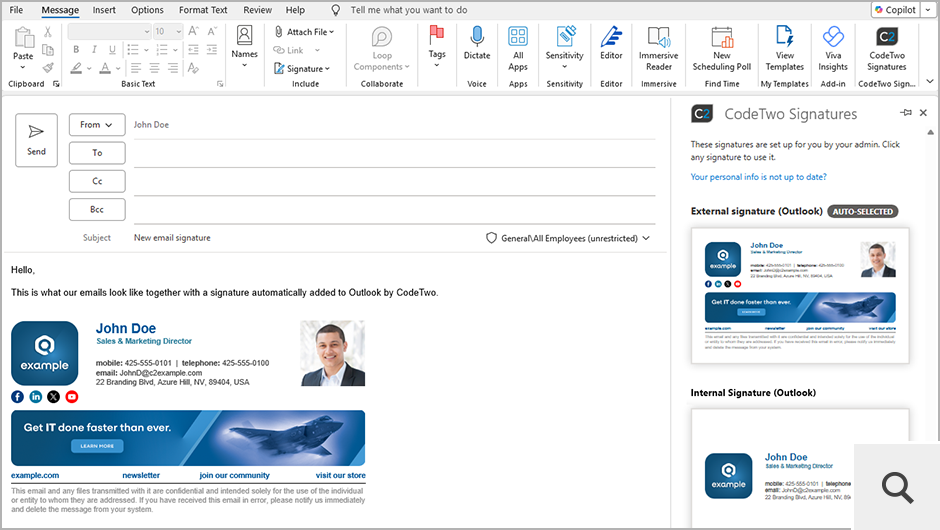This screenshot has height=530, width=940.
Task: Open the General\All Employees sensitivity dropdown
Action: point(568,238)
